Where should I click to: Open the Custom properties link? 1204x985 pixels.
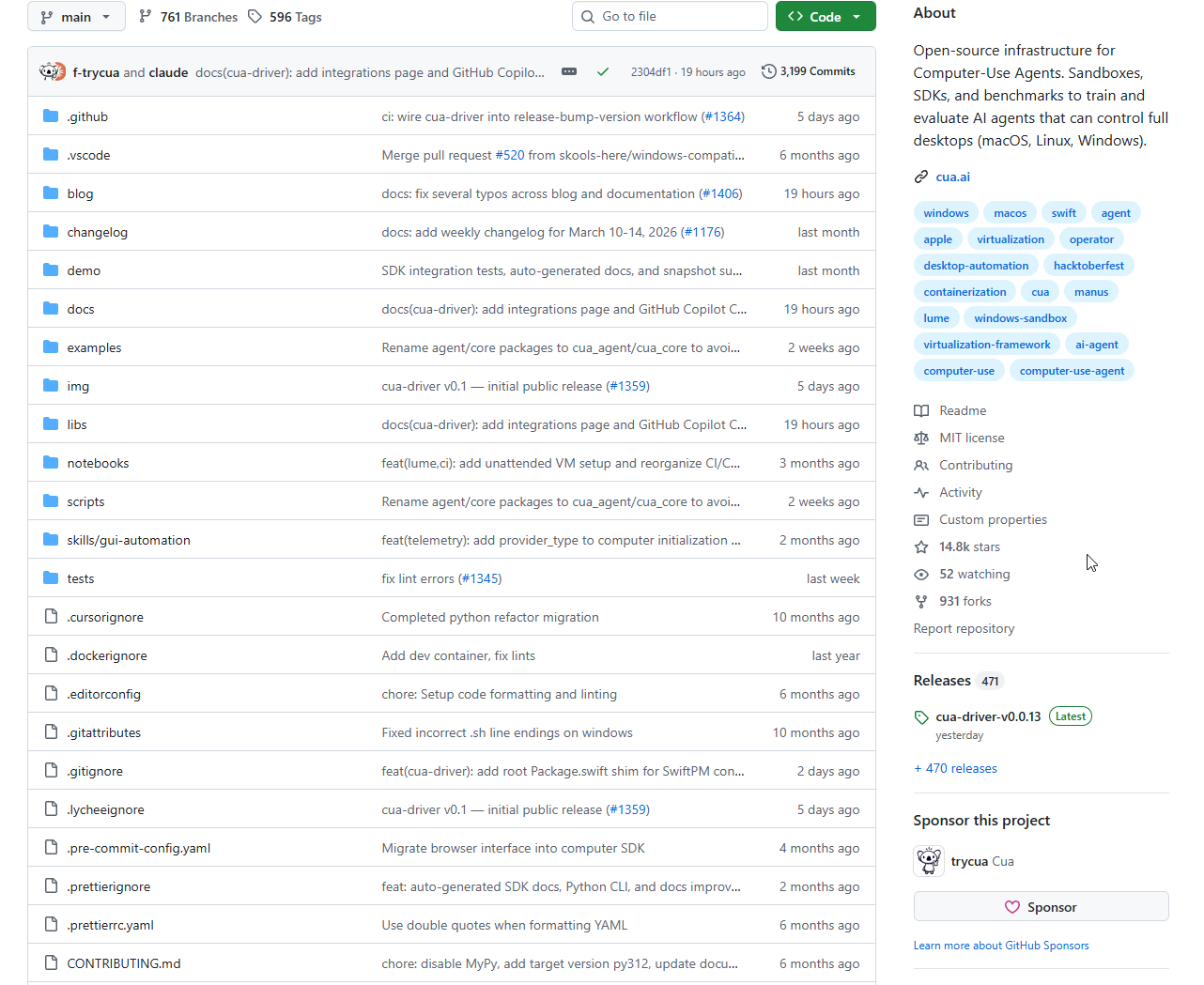[993, 519]
